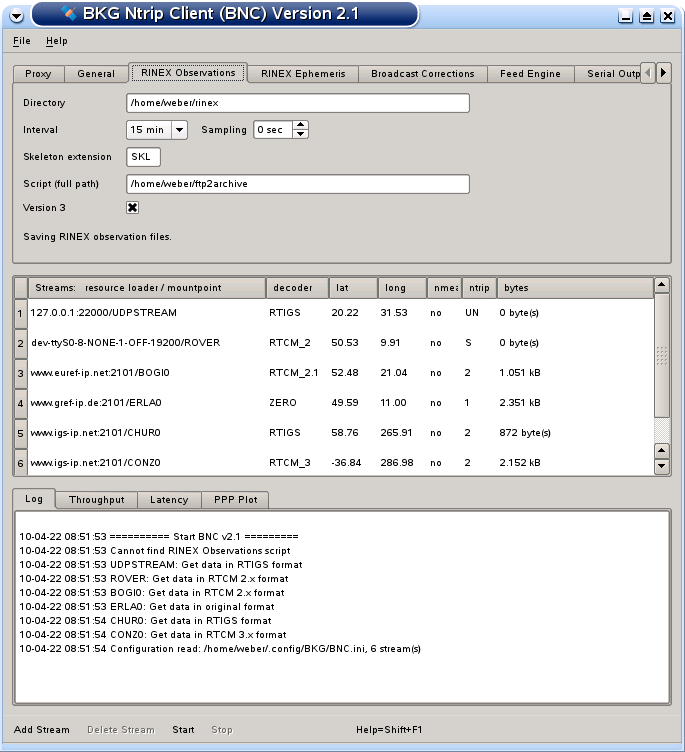Viewport: 685px width, 752px height.
Task: Open the File menu
Action: [22, 41]
